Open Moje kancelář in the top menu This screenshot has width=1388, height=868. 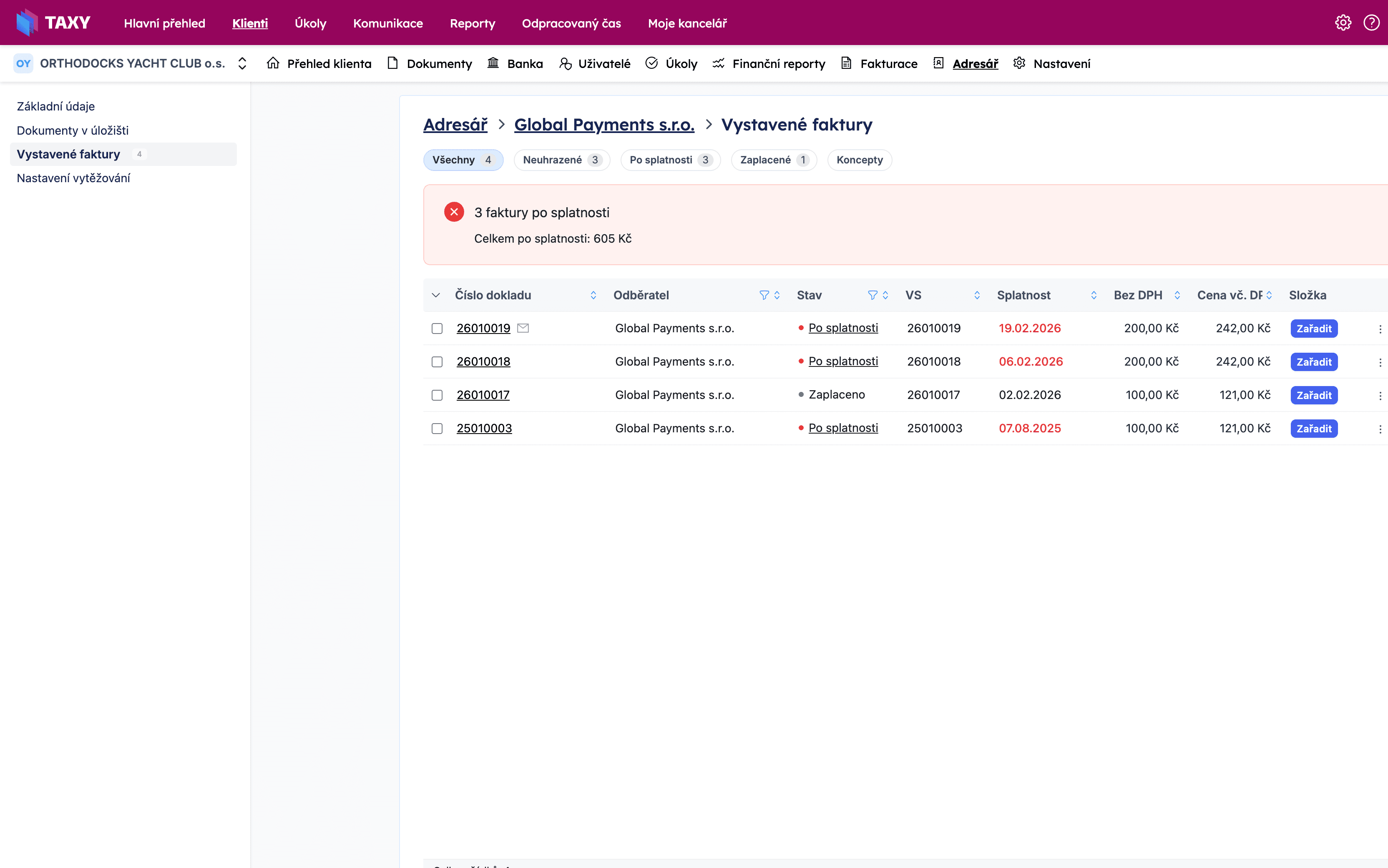pos(687,23)
